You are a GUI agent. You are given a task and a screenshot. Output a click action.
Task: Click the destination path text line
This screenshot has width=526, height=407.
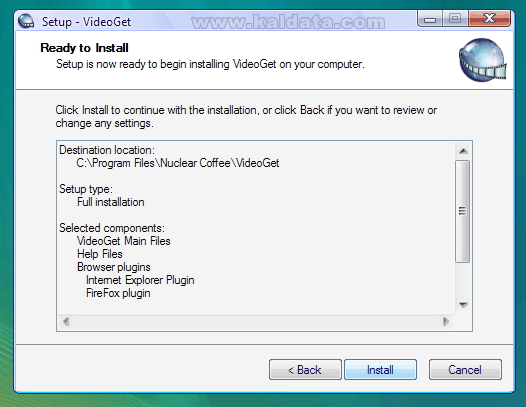pyautogui.click(x=178, y=163)
